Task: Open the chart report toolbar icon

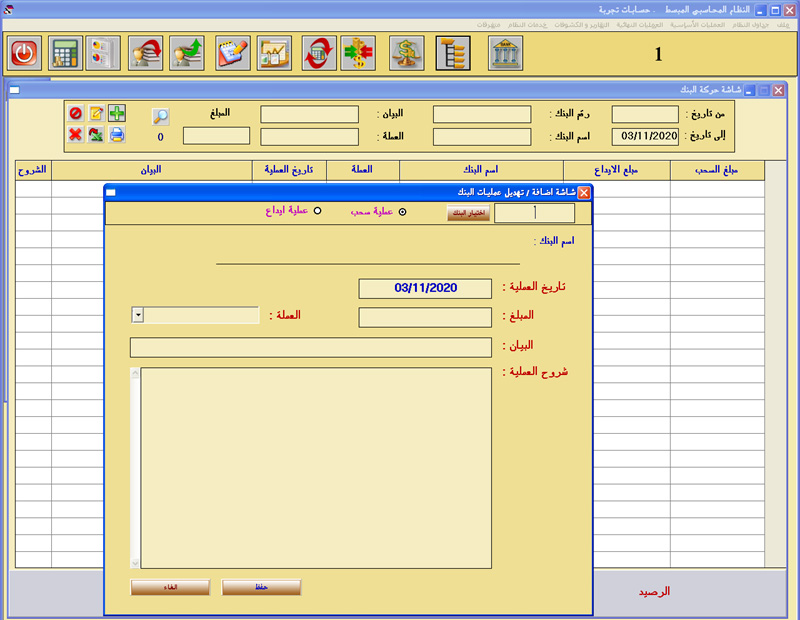Action: tap(274, 52)
